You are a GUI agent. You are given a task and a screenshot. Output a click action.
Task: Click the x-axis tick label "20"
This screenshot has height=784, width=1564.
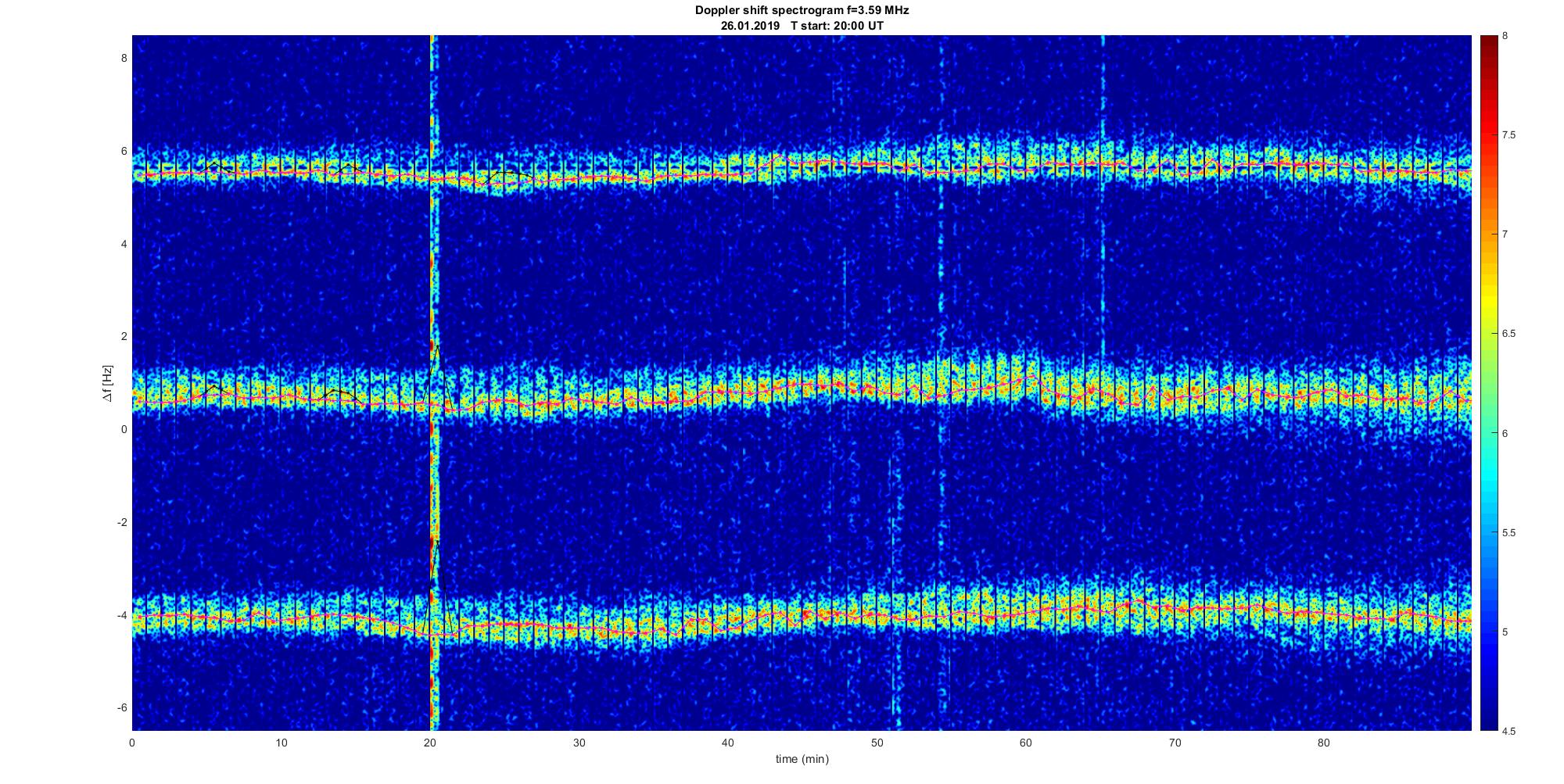click(430, 743)
